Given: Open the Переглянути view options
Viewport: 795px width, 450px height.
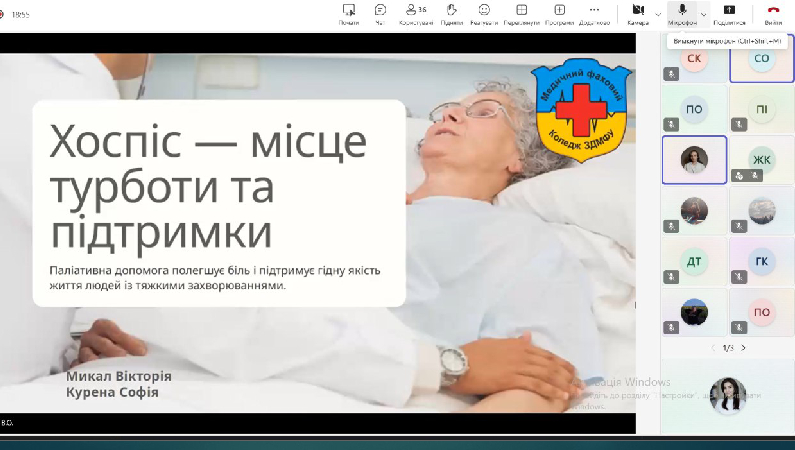Looking at the screenshot, I should (x=521, y=14).
